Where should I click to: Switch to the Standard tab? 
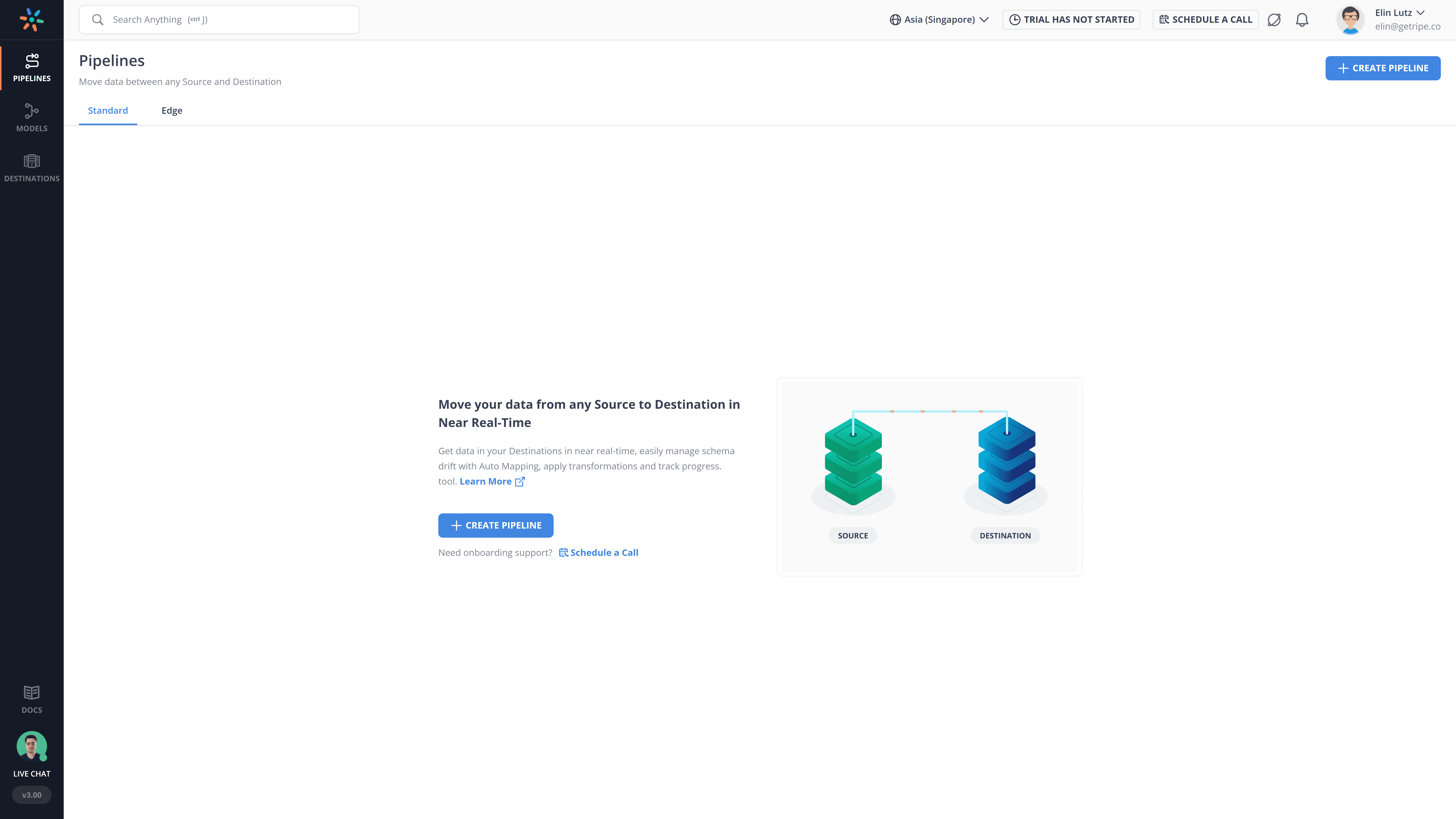pos(108,111)
